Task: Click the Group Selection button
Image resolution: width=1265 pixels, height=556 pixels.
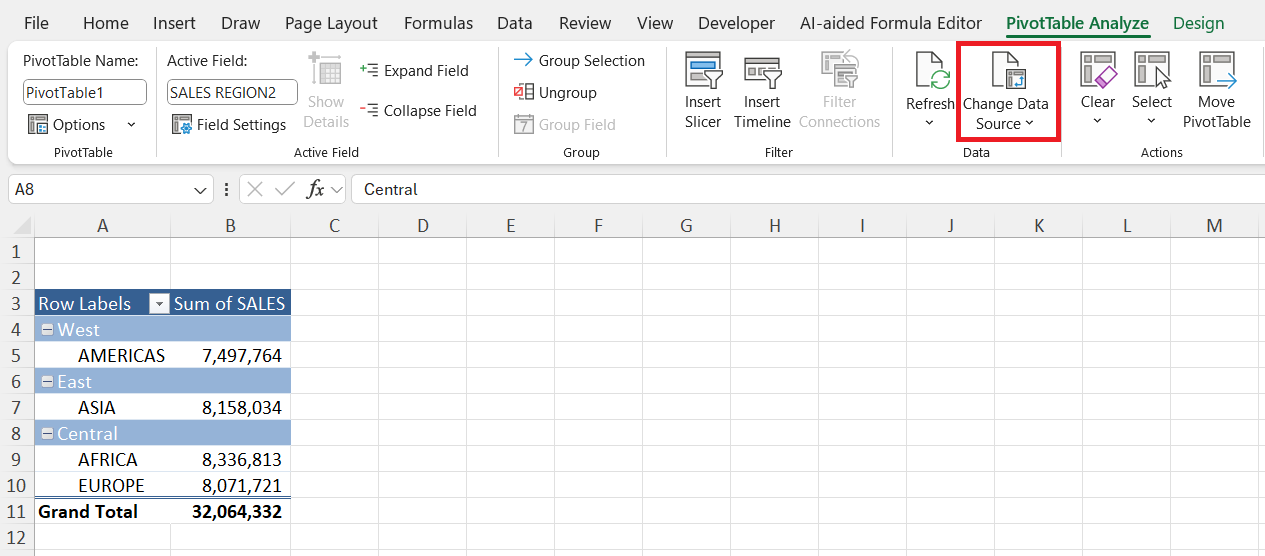Action: 579,60
